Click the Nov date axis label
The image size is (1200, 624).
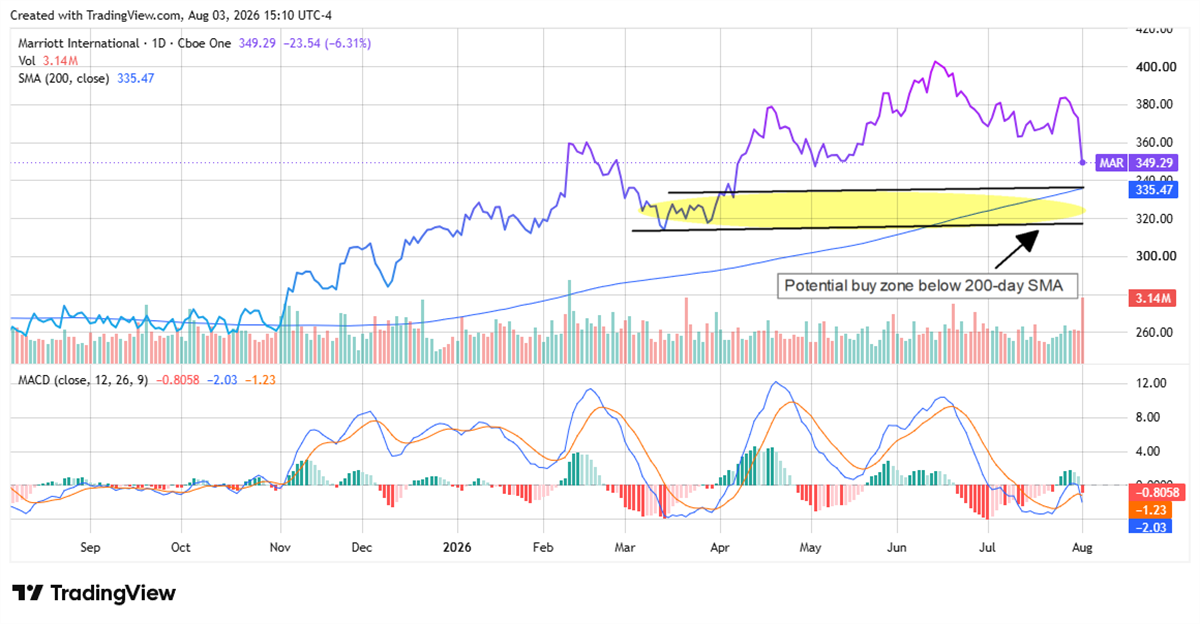pos(280,548)
